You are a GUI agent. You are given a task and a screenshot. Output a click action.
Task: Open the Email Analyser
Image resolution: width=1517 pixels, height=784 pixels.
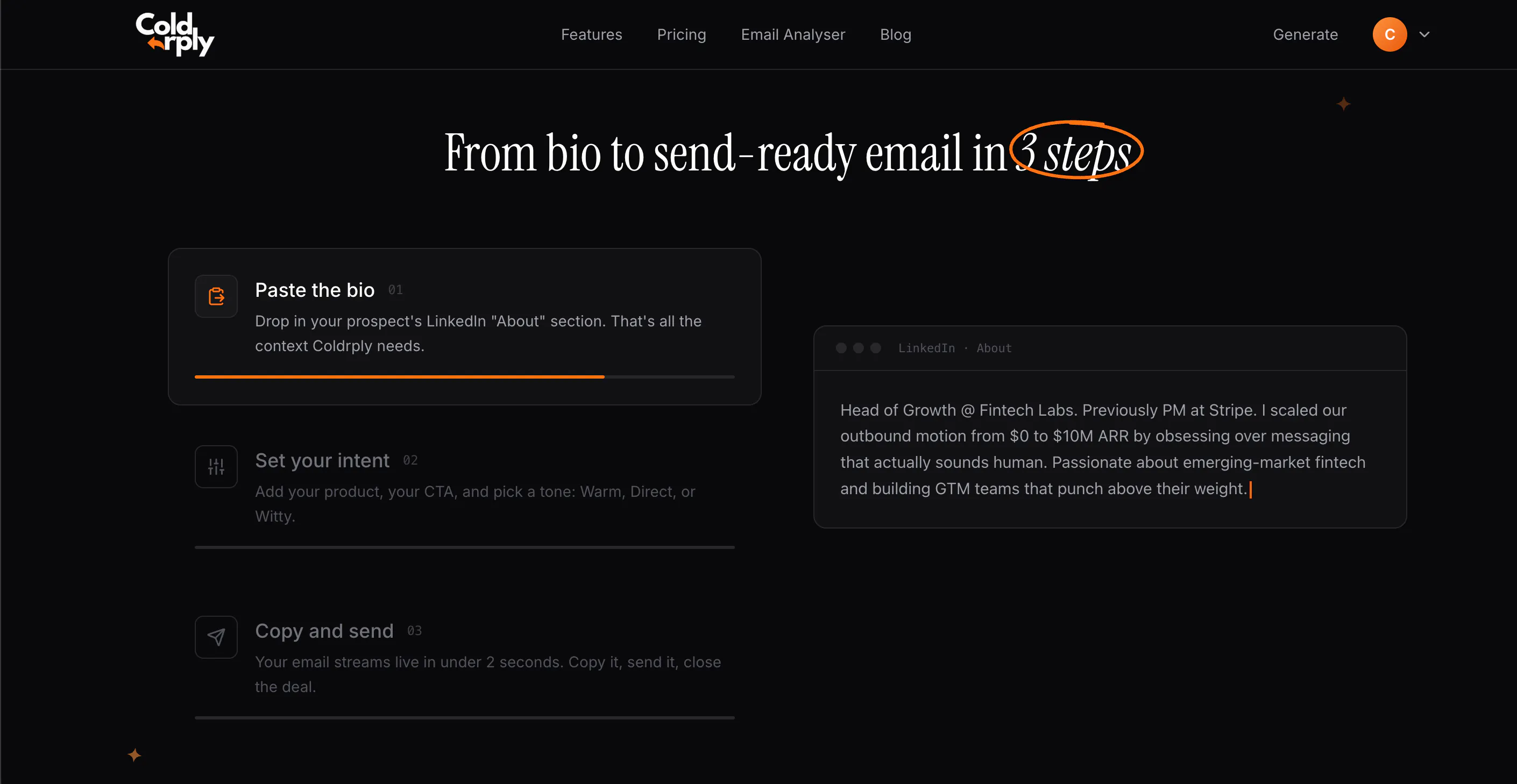792,35
